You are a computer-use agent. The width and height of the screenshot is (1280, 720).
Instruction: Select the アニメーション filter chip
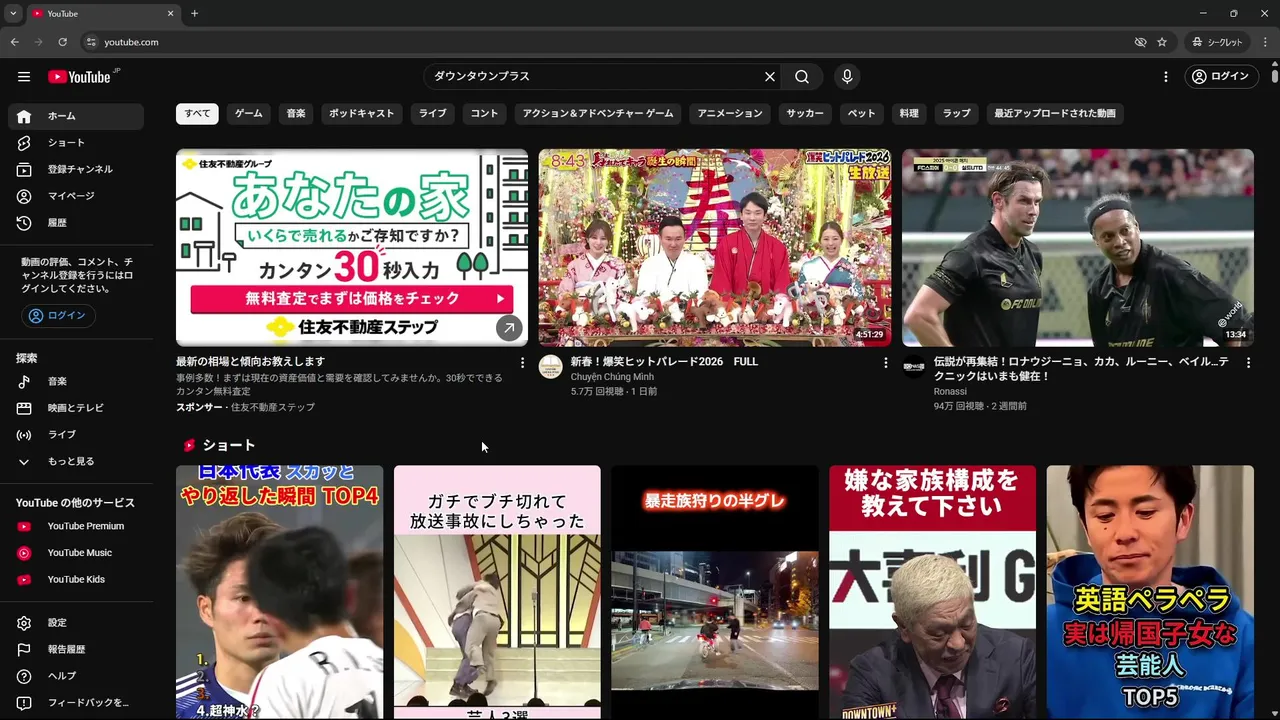click(x=730, y=113)
